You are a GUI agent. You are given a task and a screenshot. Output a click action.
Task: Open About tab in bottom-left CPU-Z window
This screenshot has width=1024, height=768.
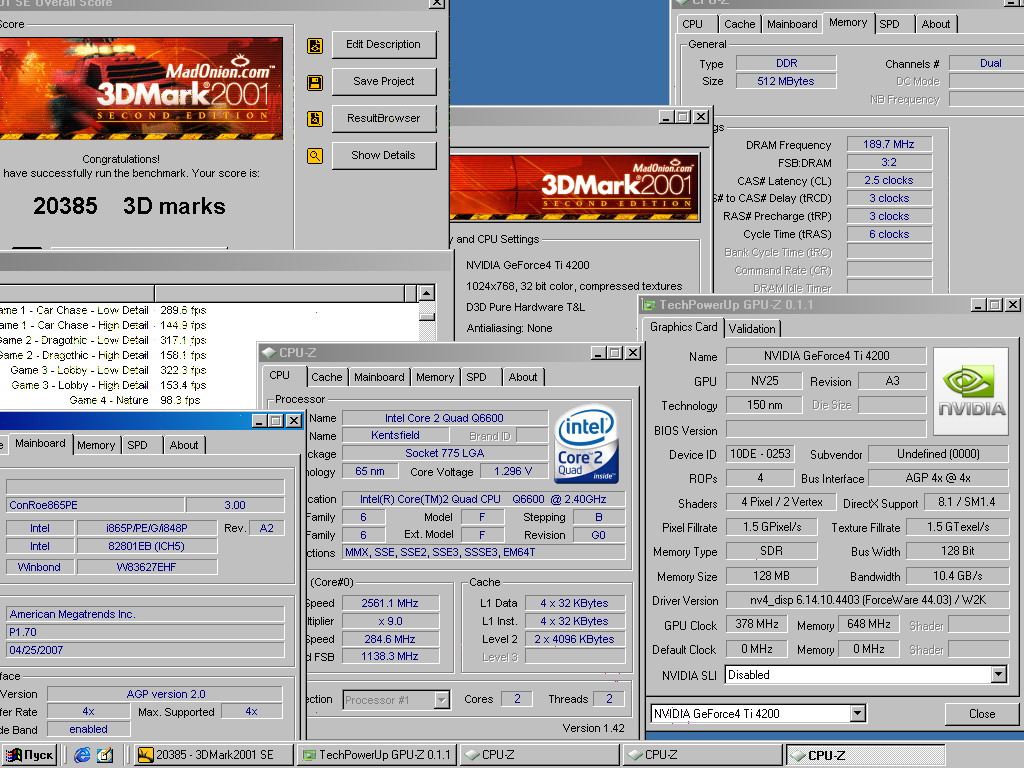click(184, 445)
